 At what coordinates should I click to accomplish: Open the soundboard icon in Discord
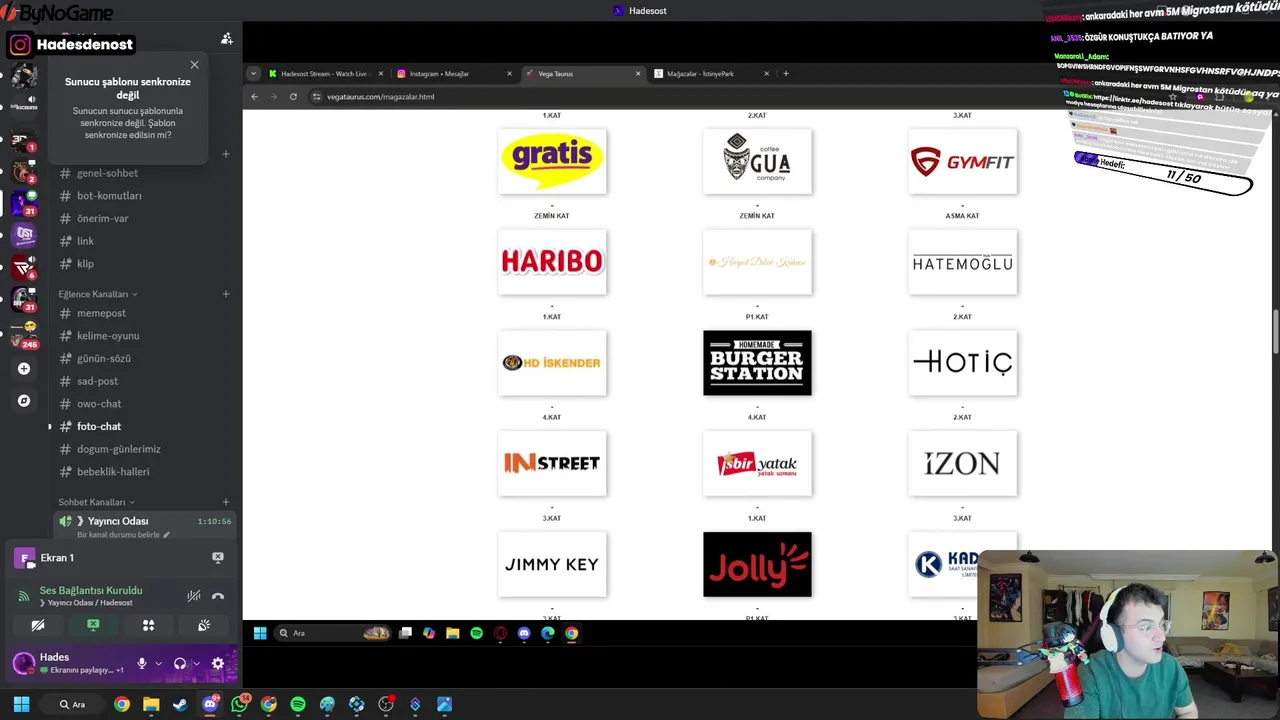pos(204,626)
